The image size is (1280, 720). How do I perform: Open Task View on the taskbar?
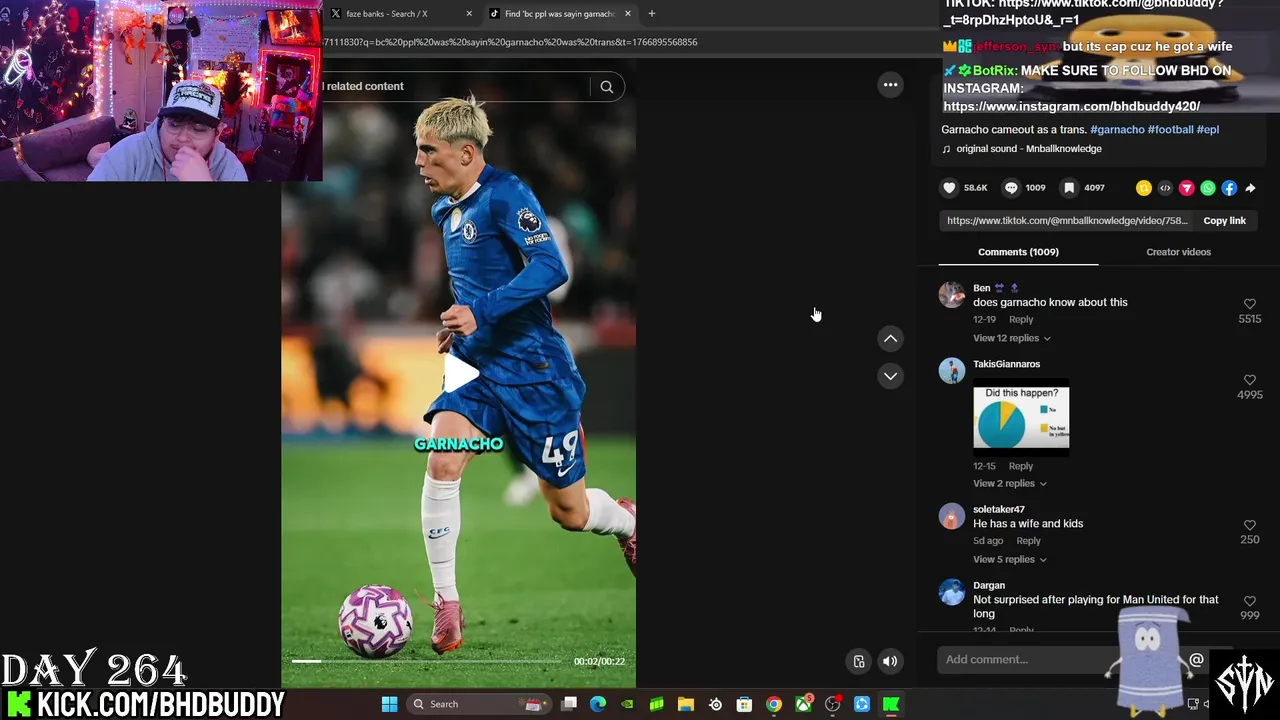569,704
